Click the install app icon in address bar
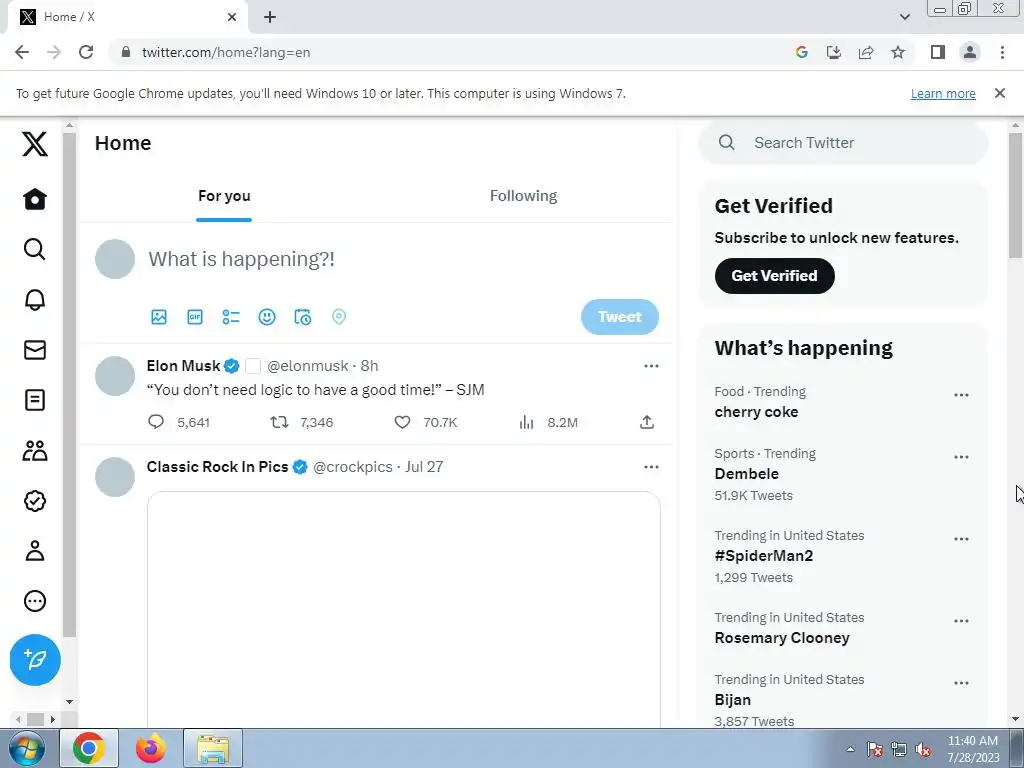This screenshot has width=1024, height=768. click(x=834, y=52)
